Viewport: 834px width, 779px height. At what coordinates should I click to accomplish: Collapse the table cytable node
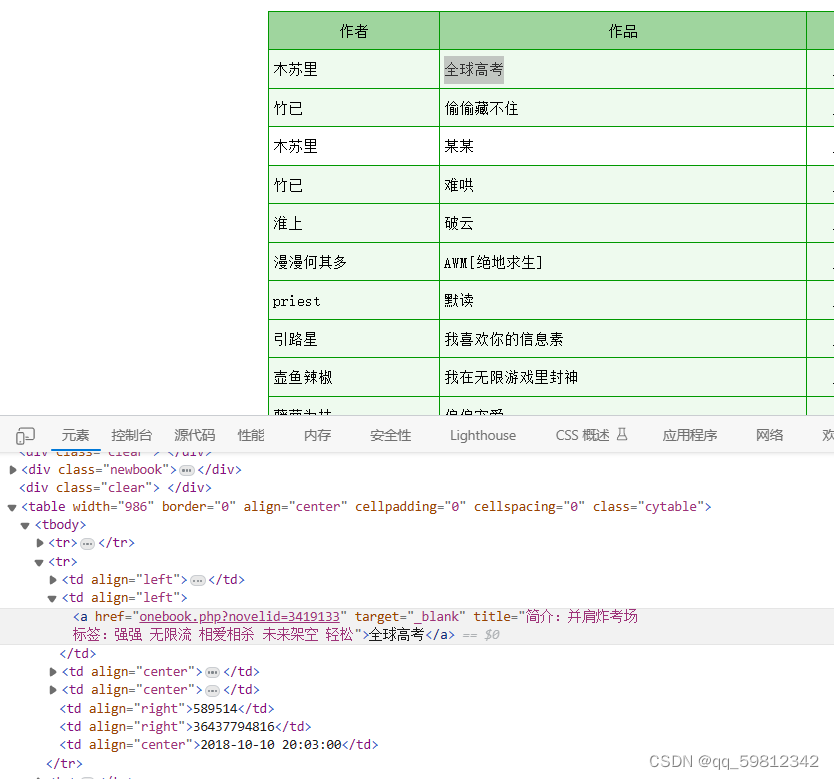click(x=12, y=507)
